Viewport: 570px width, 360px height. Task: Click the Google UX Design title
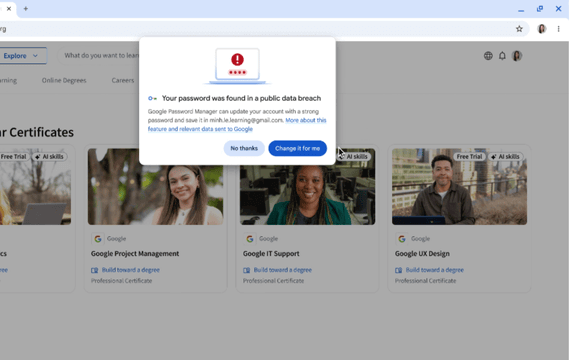pos(422,253)
